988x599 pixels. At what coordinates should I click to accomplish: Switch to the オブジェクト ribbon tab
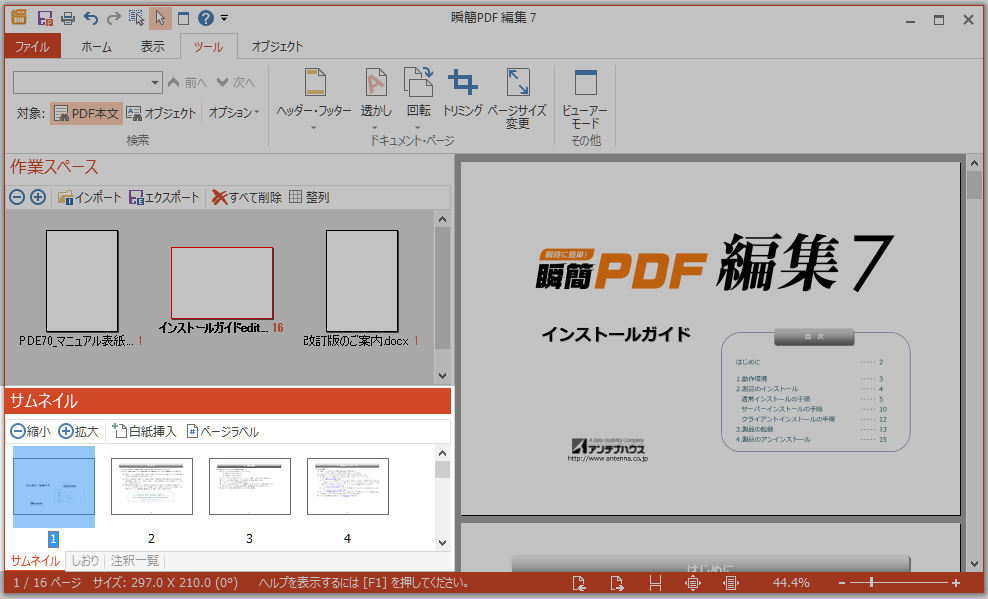point(277,47)
